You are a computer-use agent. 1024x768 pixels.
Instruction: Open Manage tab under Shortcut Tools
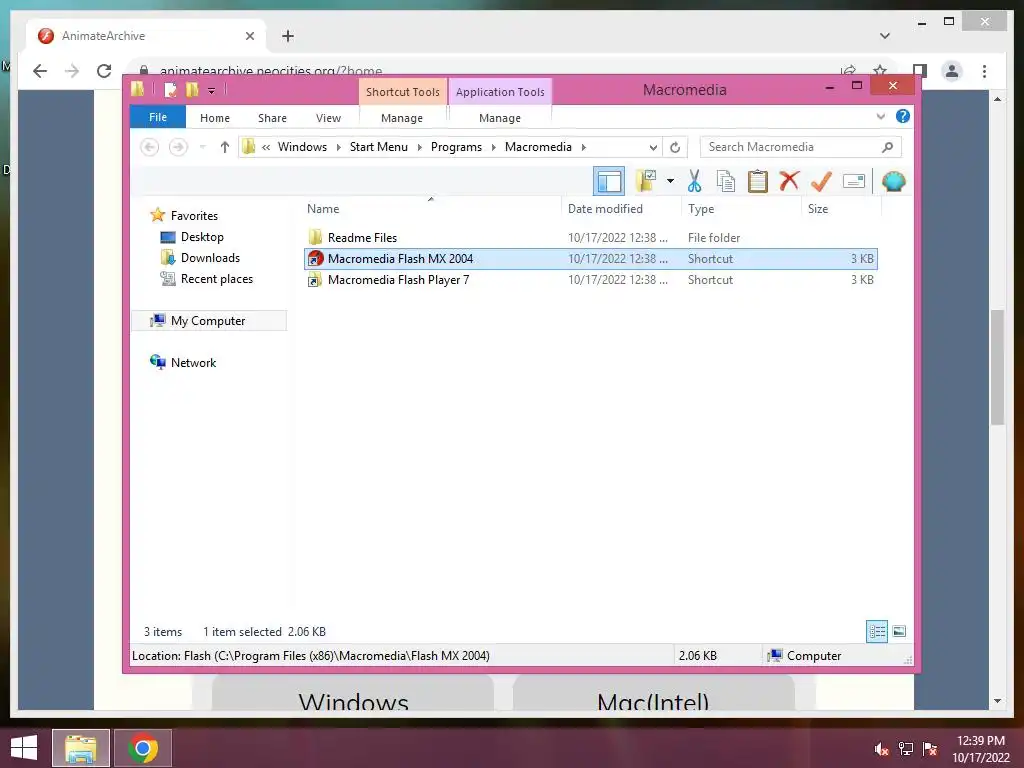point(402,118)
